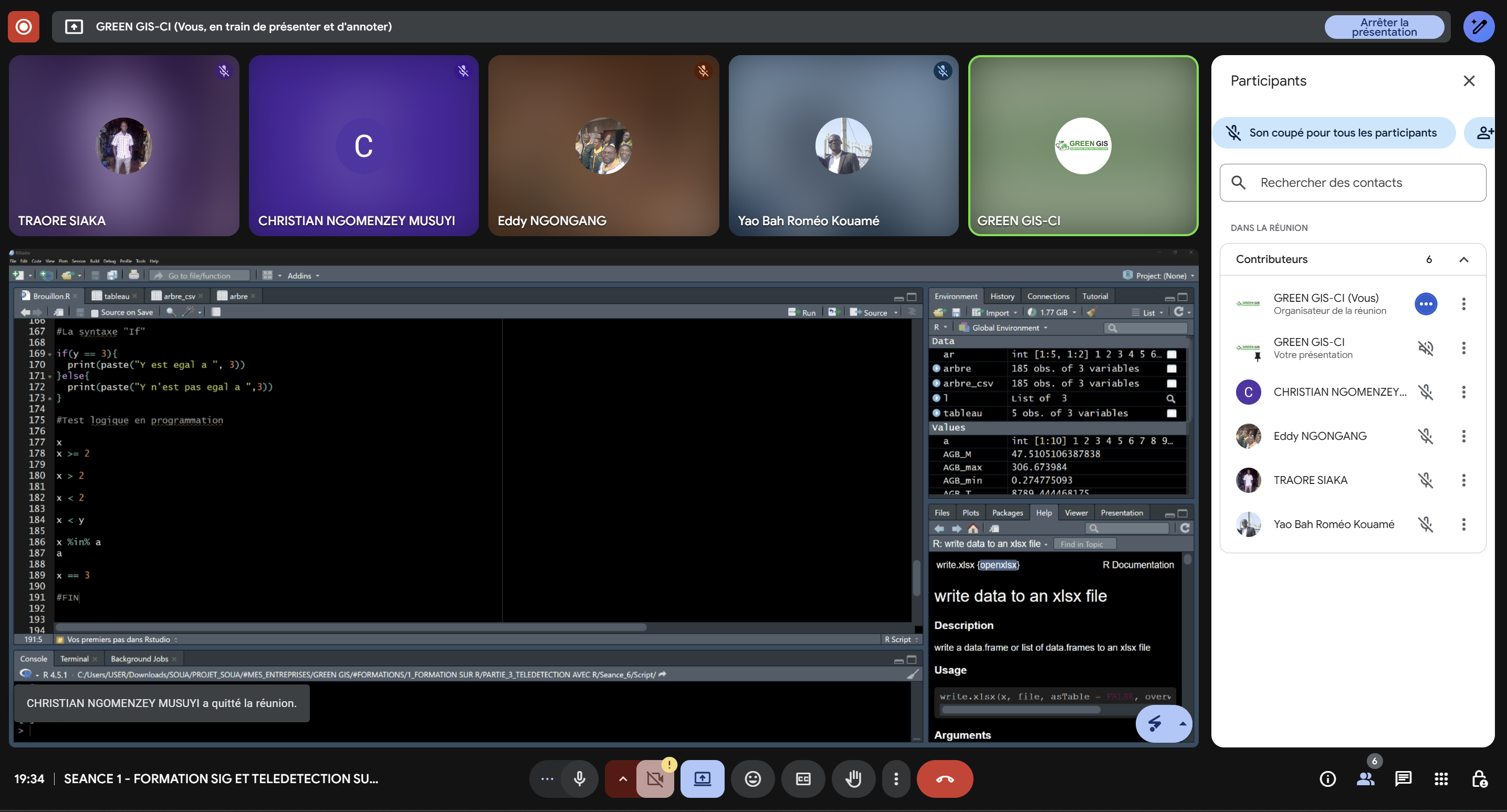Click Yao Bah Roméo Kouamé video tile
Image resolution: width=1507 pixels, height=812 pixels.
pos(843,145)
